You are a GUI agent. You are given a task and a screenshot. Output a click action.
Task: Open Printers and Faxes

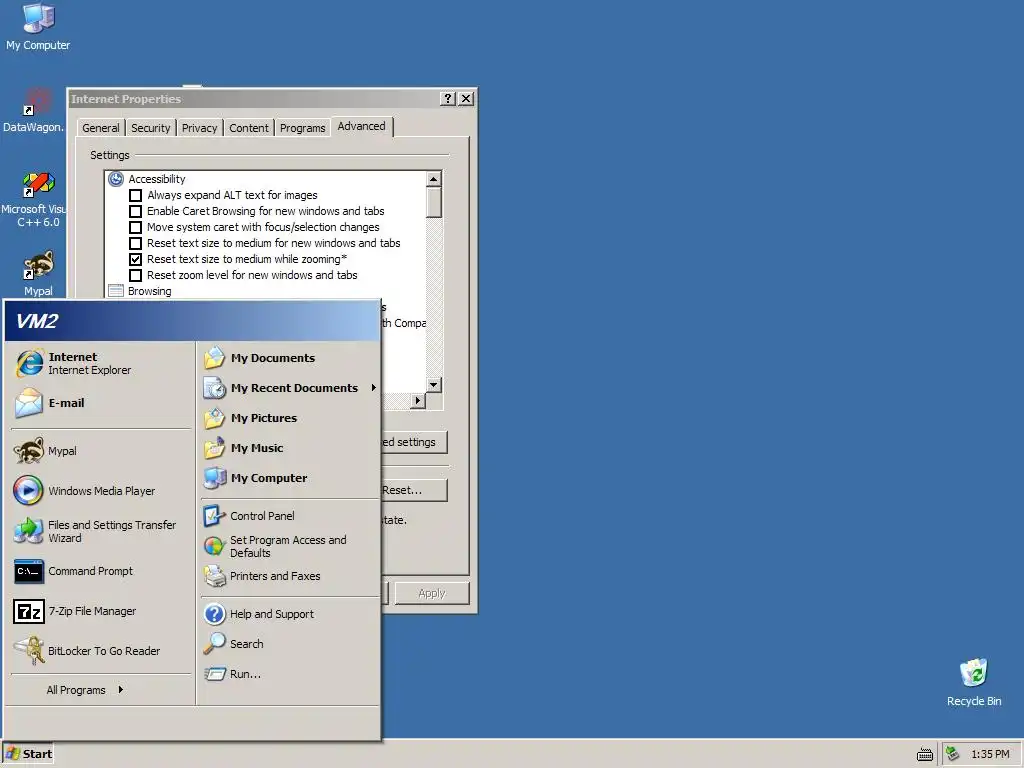tap(290, 576)
